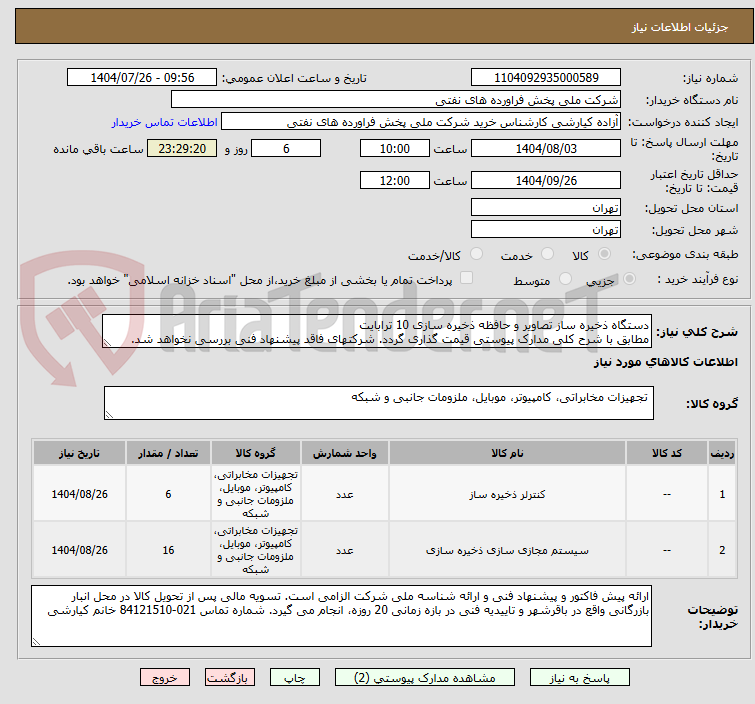This screenshot has width=755, height=704.
Task: Click the شماره نیاز field 1104092935000589
Action: point(546,78)
